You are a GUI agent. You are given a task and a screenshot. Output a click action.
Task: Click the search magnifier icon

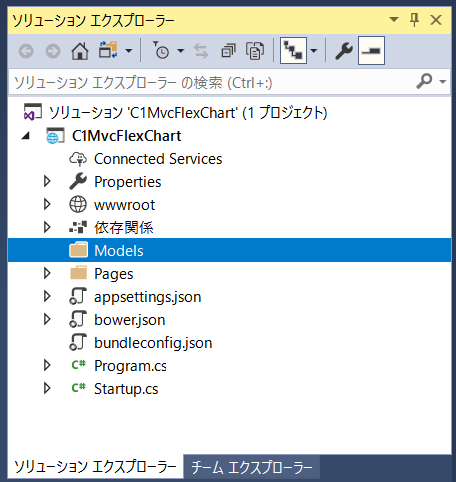pos(424,81)
